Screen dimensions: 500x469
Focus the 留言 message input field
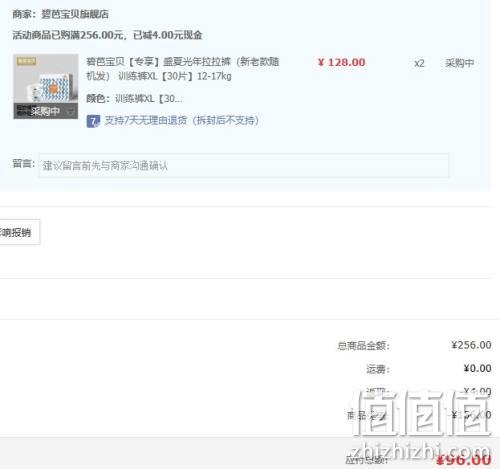click(244, 165)
